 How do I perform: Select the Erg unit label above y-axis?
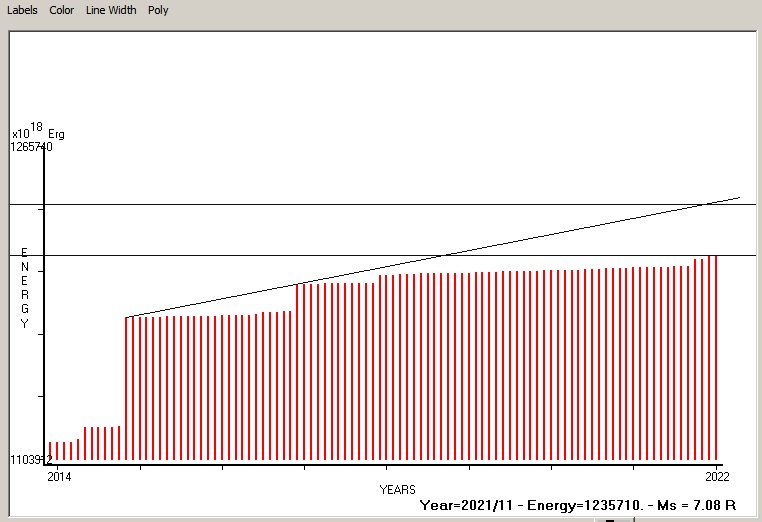56,134
